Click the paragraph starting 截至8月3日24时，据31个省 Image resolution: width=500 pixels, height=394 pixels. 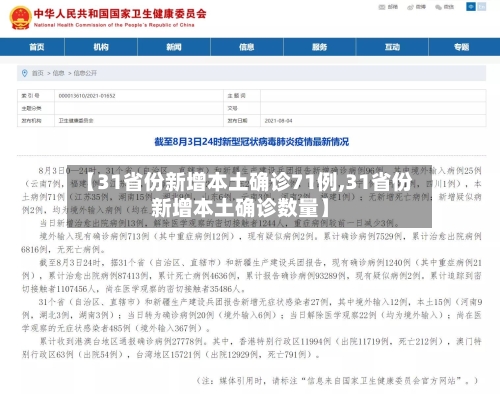click(252, 276)
